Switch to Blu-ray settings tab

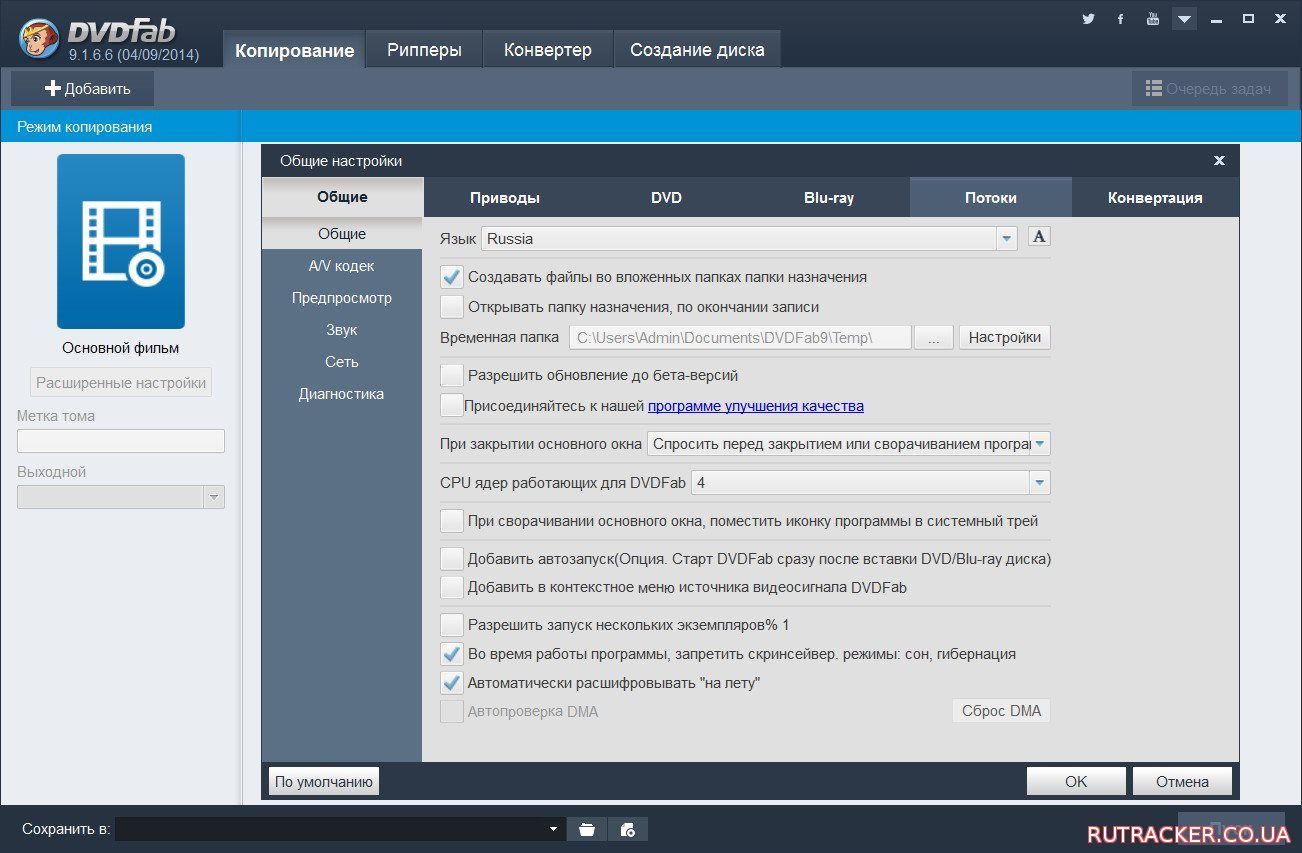point(829,198)
